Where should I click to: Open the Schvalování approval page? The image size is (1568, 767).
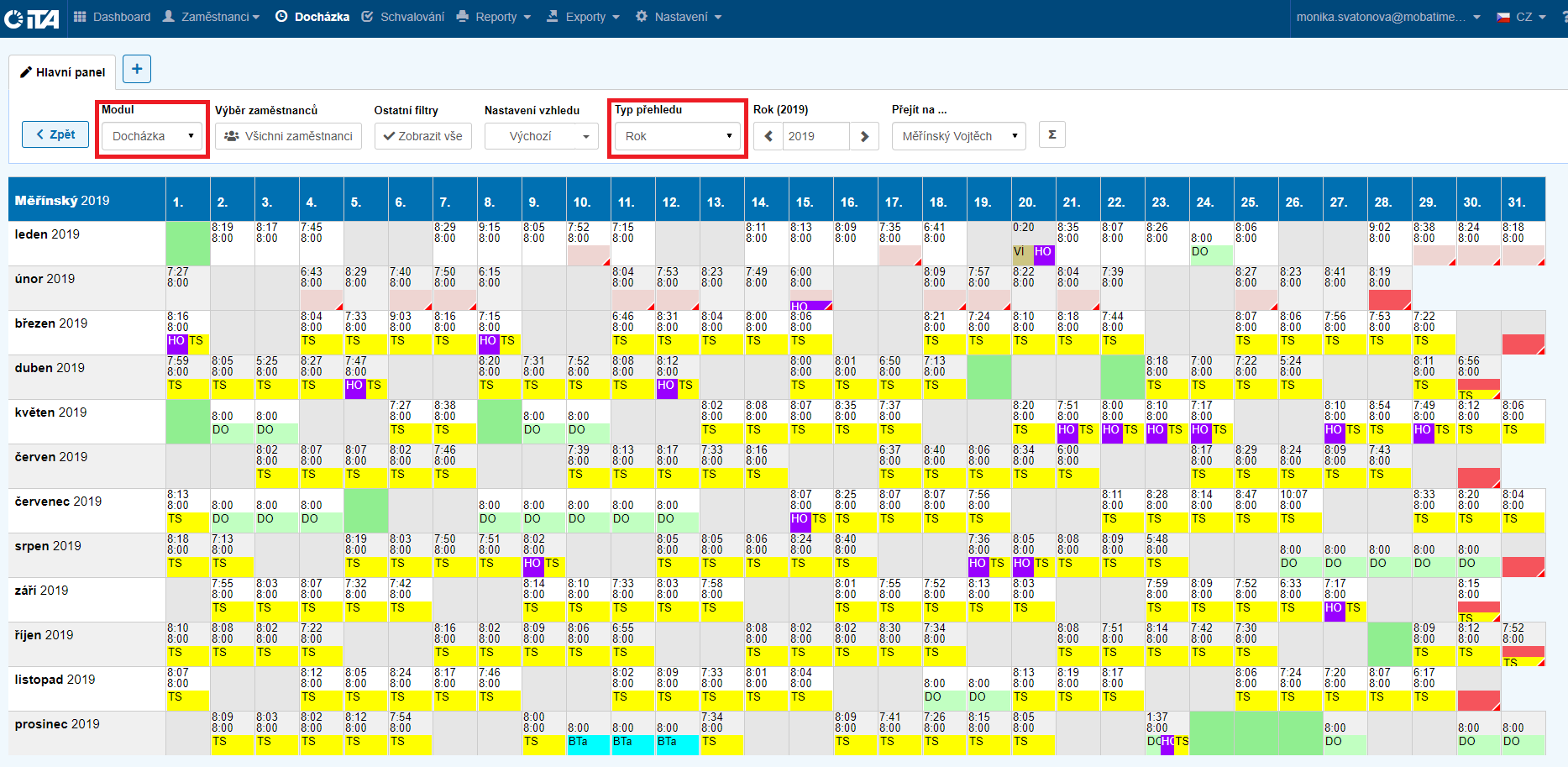coord(403,17)
